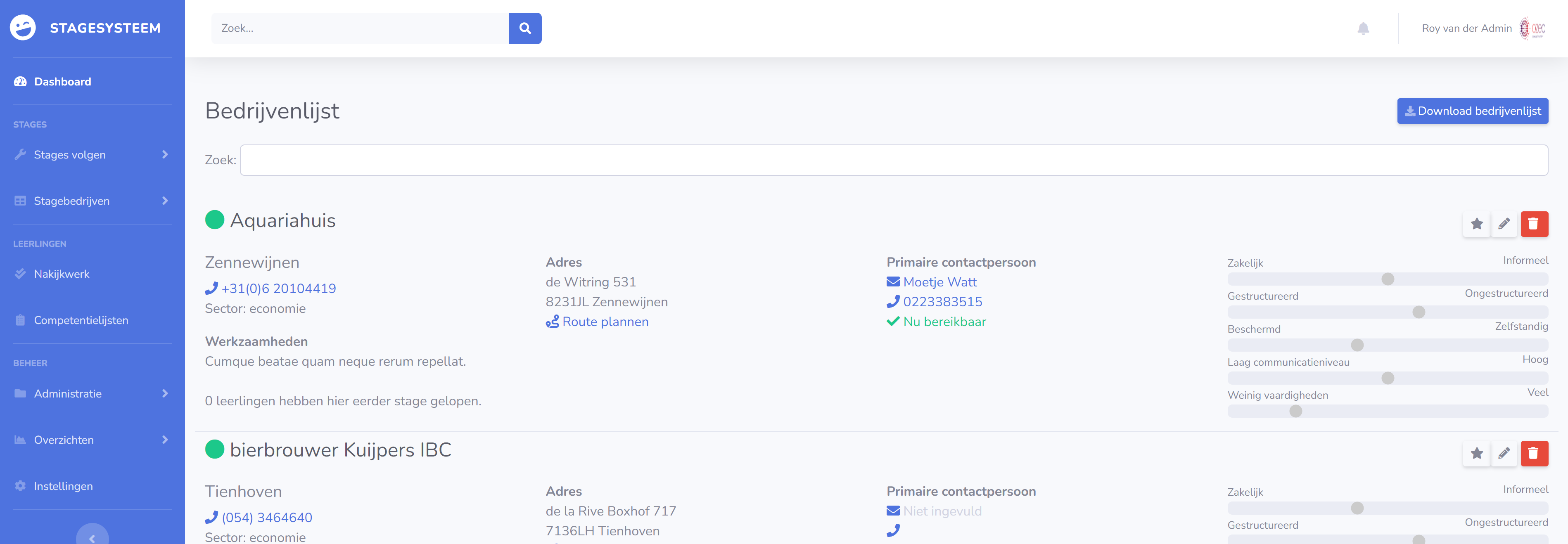Screen dimensions: 1568x544
Task: Expand the Administratie section
Action: (91, 394)
